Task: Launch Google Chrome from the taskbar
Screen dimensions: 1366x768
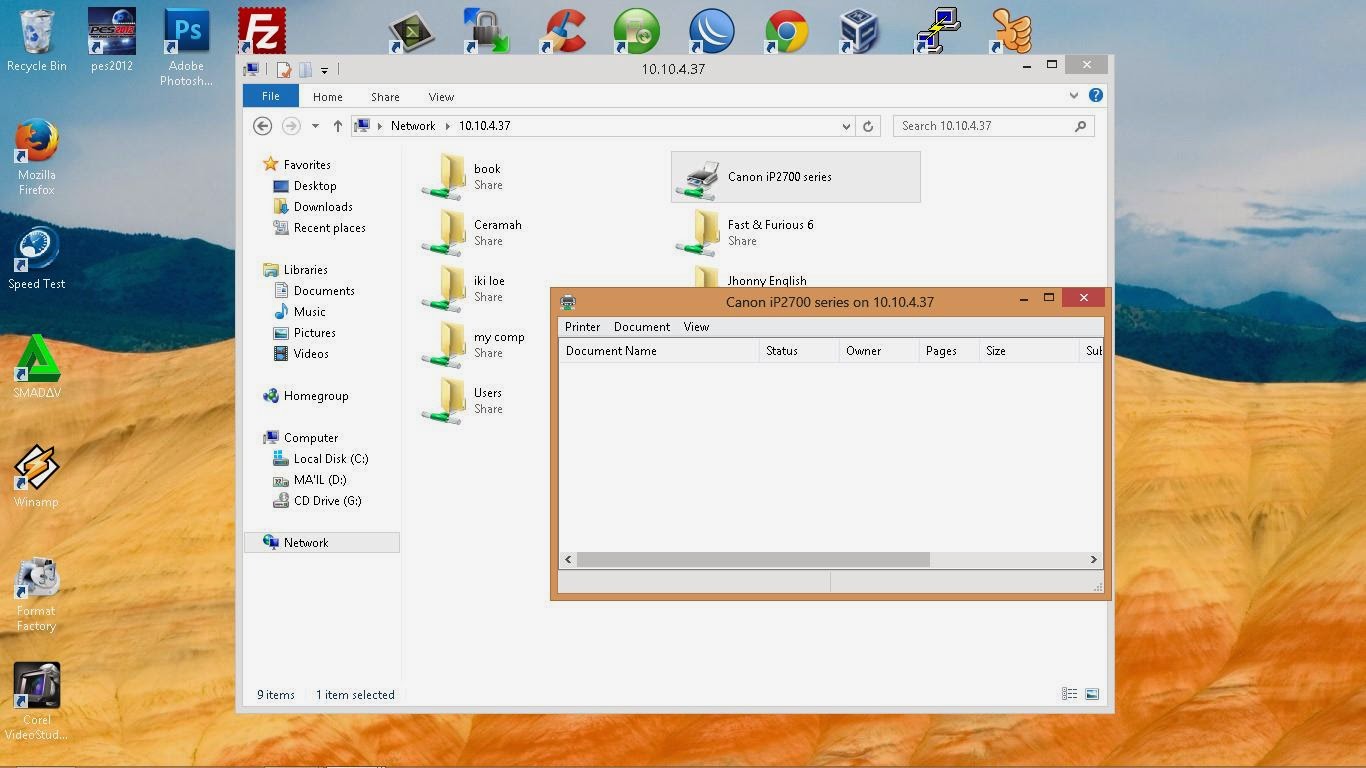Action: [x=786, y=30]
